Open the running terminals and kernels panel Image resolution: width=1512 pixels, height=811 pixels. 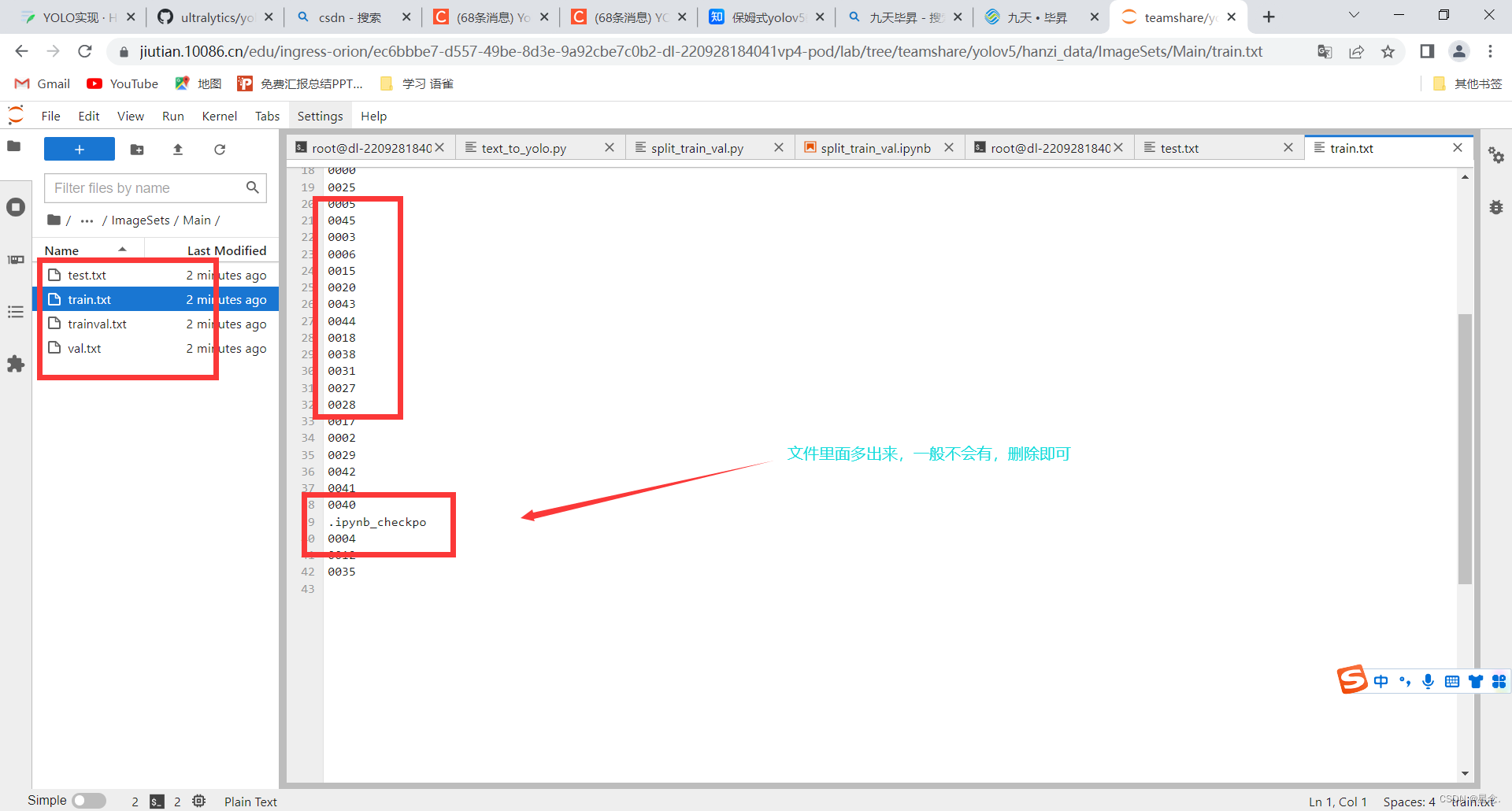click(16, 207)
